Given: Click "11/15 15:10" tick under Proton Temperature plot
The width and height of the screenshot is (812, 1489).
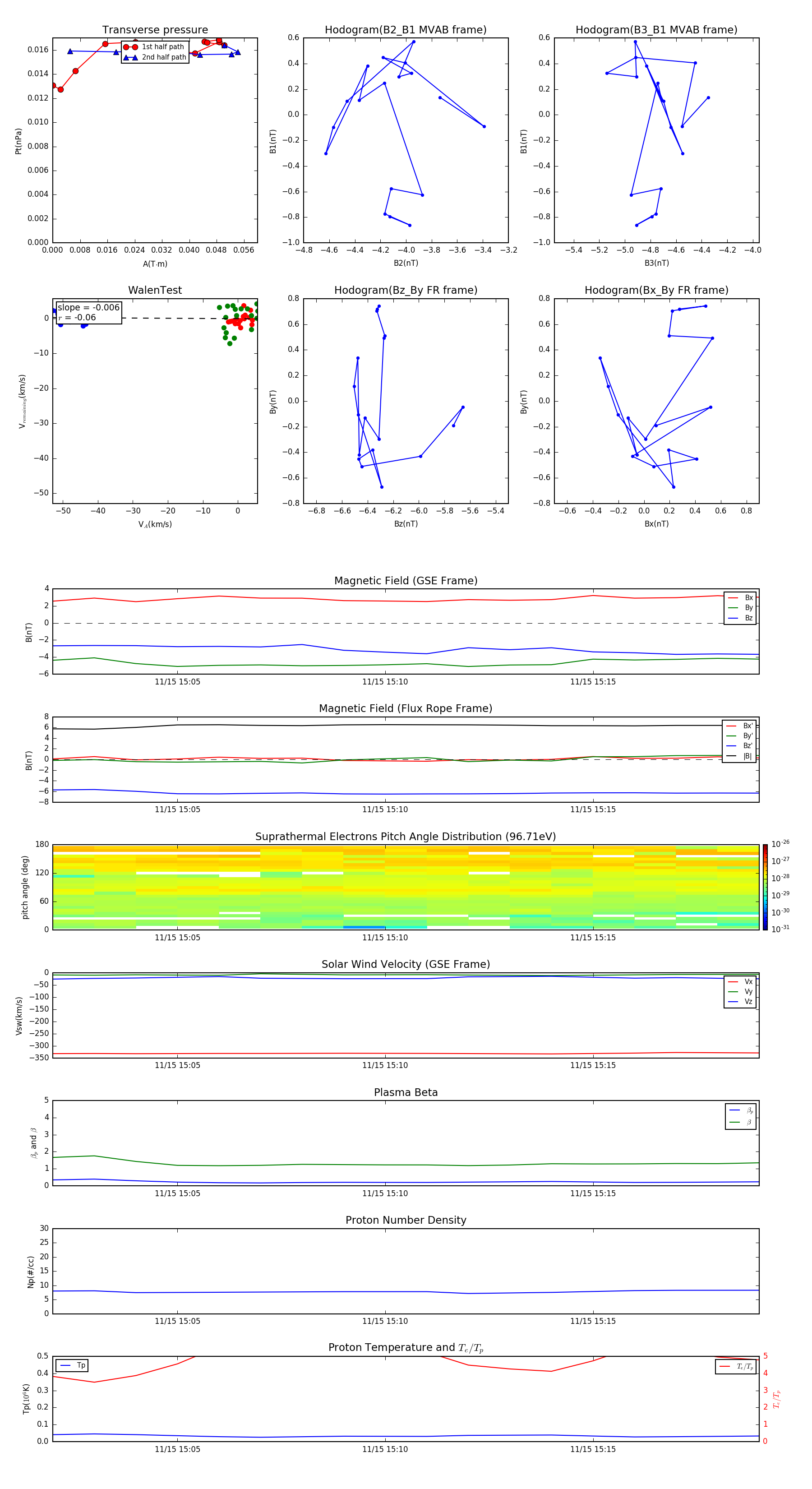Looking at the screenshot, I should (385, 1449).
